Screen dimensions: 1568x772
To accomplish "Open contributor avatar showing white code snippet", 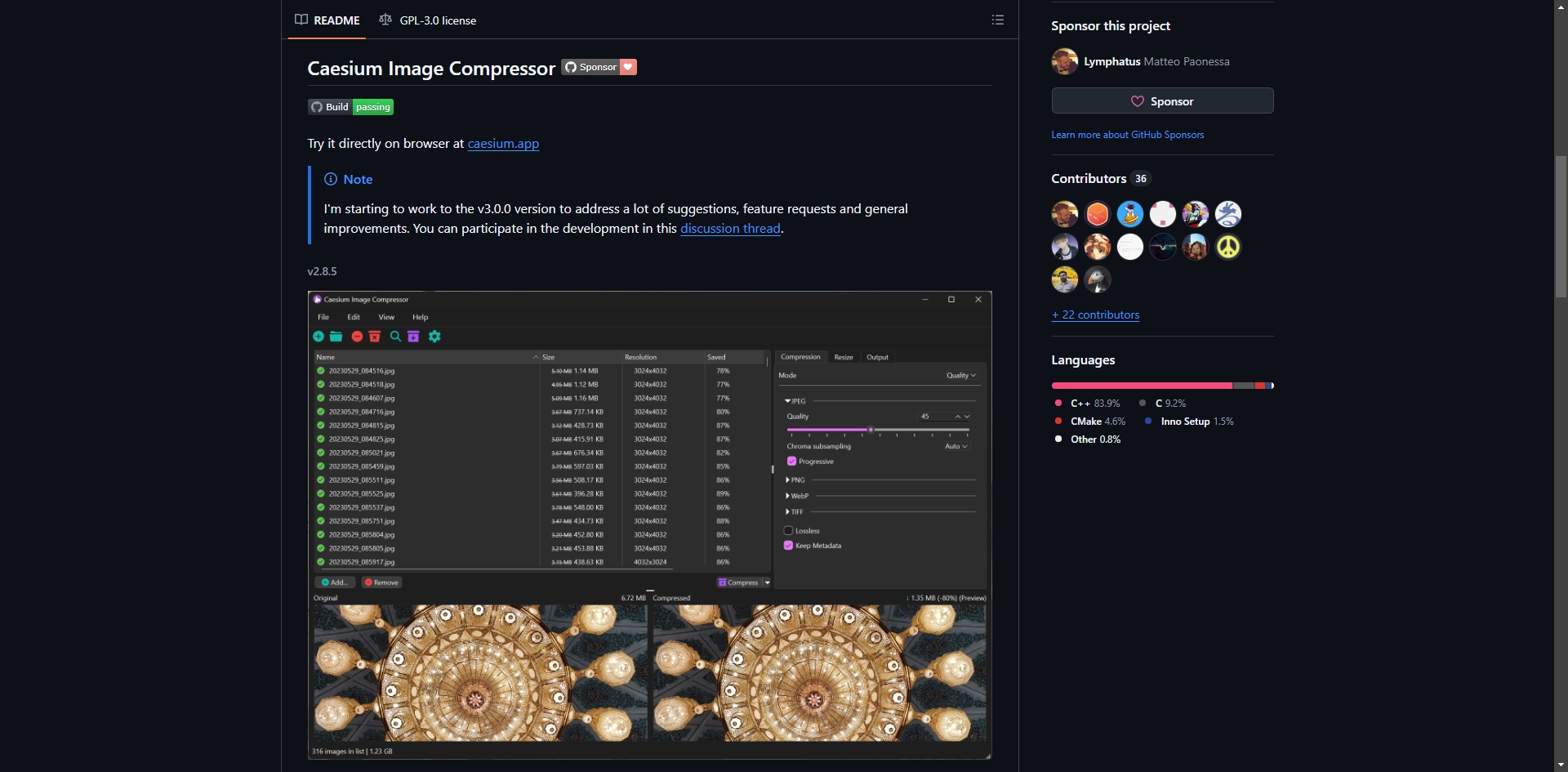I will click(x=1130, y=247).
